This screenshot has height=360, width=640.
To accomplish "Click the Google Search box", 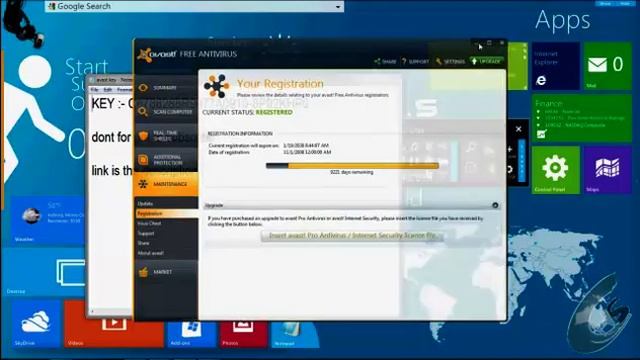I will [x=194, y=7].
